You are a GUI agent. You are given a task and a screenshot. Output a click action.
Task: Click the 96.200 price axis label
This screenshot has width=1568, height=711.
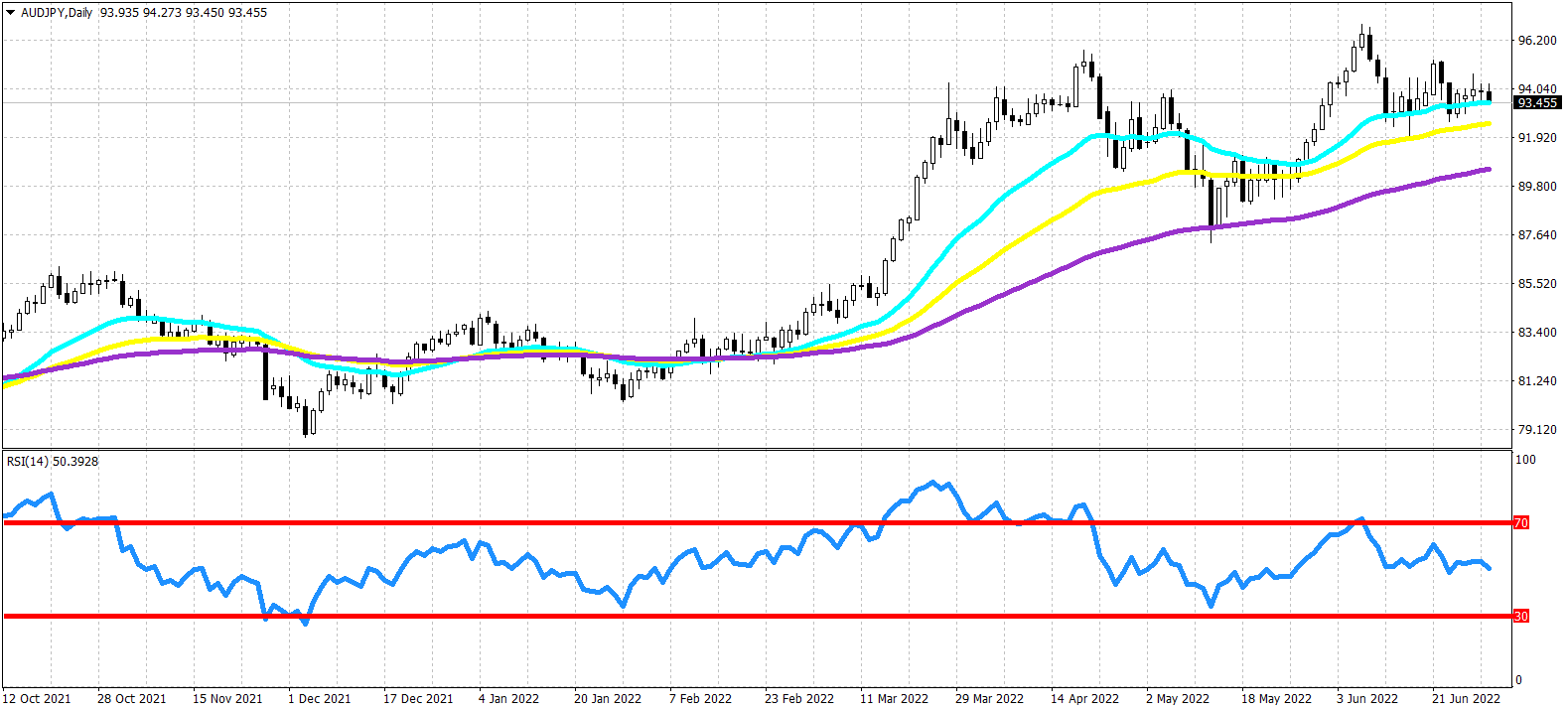pos(1537,41)
